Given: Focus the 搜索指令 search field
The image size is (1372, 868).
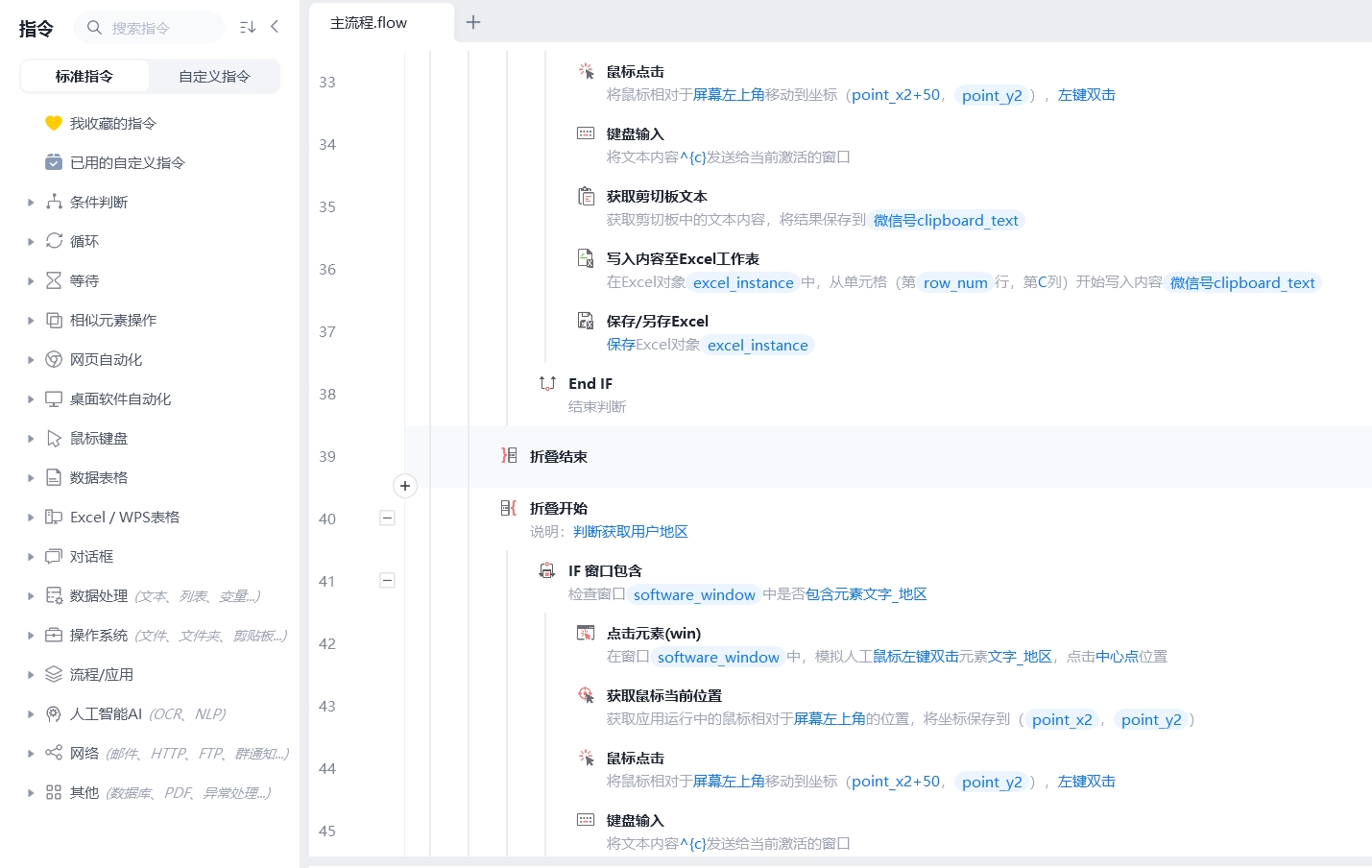Looking at the screenshot, I should click(x=149, y=28).
